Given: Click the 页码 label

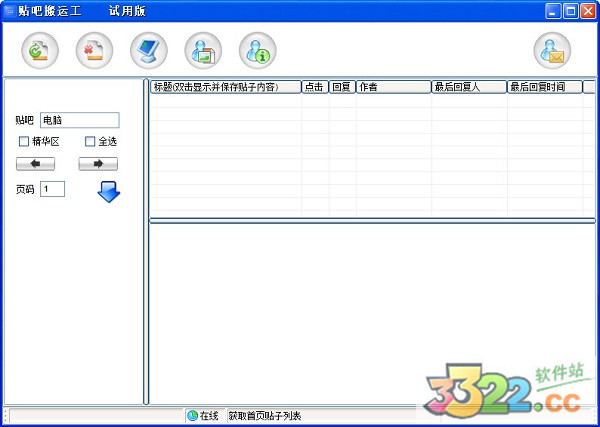Looking at the screenshot, I should click(25, 189).
